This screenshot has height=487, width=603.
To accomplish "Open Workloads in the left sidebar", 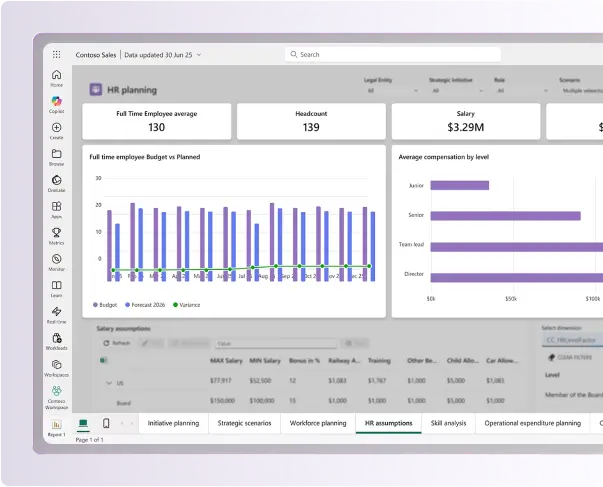I will point(56,340).
